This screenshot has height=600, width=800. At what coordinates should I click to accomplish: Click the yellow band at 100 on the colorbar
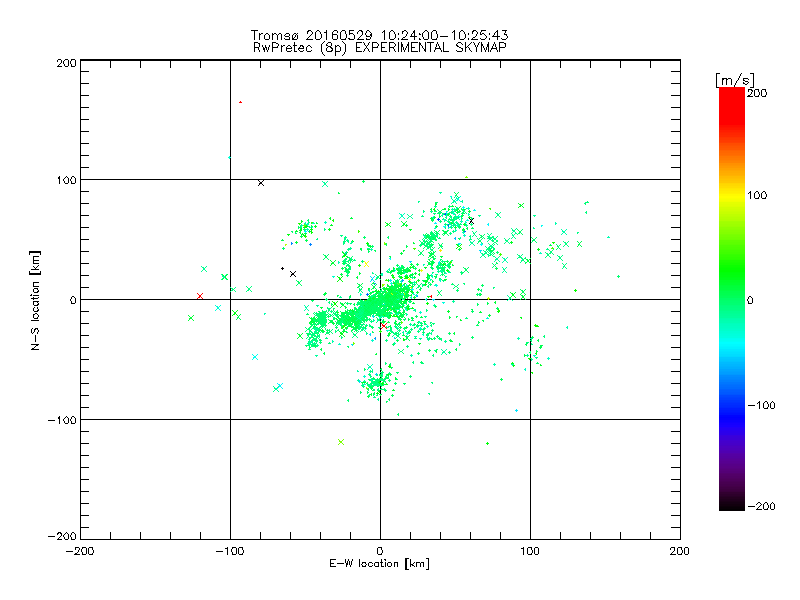coord(732,195)
